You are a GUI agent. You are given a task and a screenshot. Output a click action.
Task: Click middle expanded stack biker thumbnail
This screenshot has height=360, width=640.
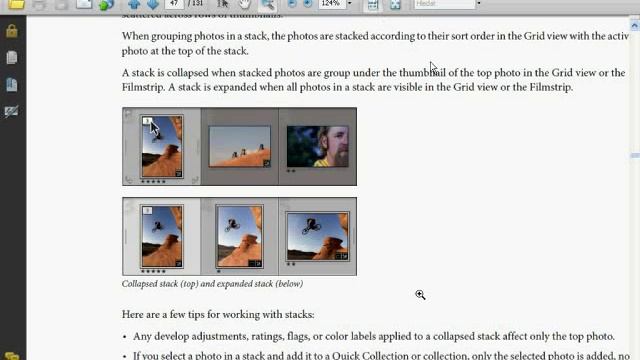coord(240,237)
